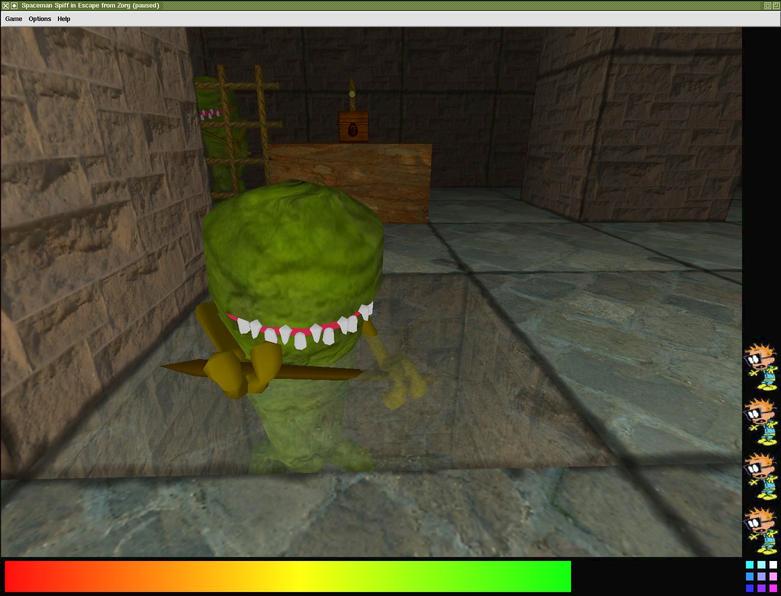Select the bright cyan inventory square
Screen dimensions: 781x596
tap(750, 565)
